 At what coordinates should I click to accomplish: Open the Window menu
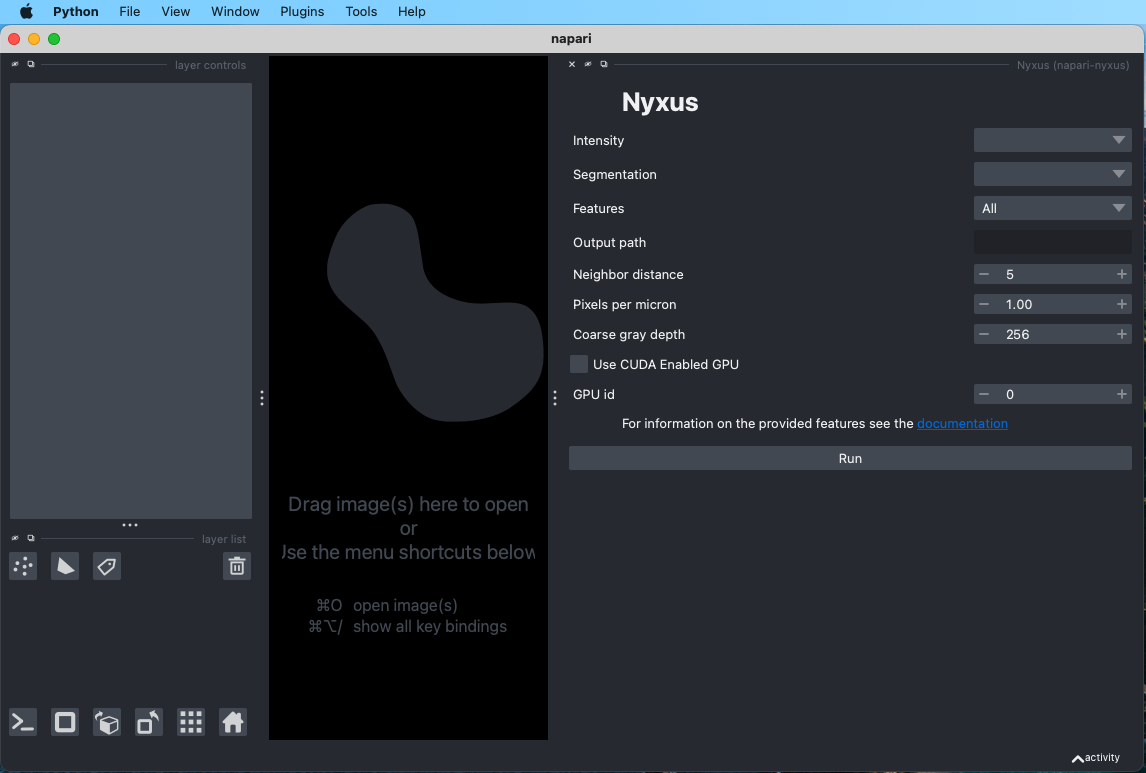[235, 12]
